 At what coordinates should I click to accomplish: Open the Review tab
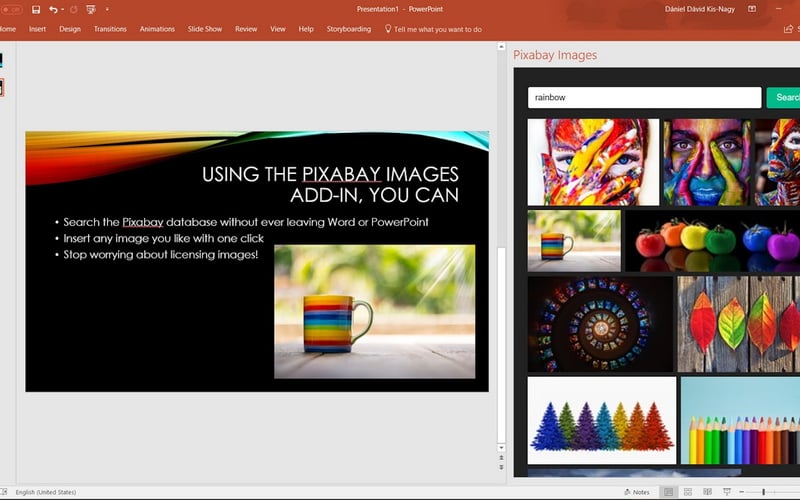(246, 29)
